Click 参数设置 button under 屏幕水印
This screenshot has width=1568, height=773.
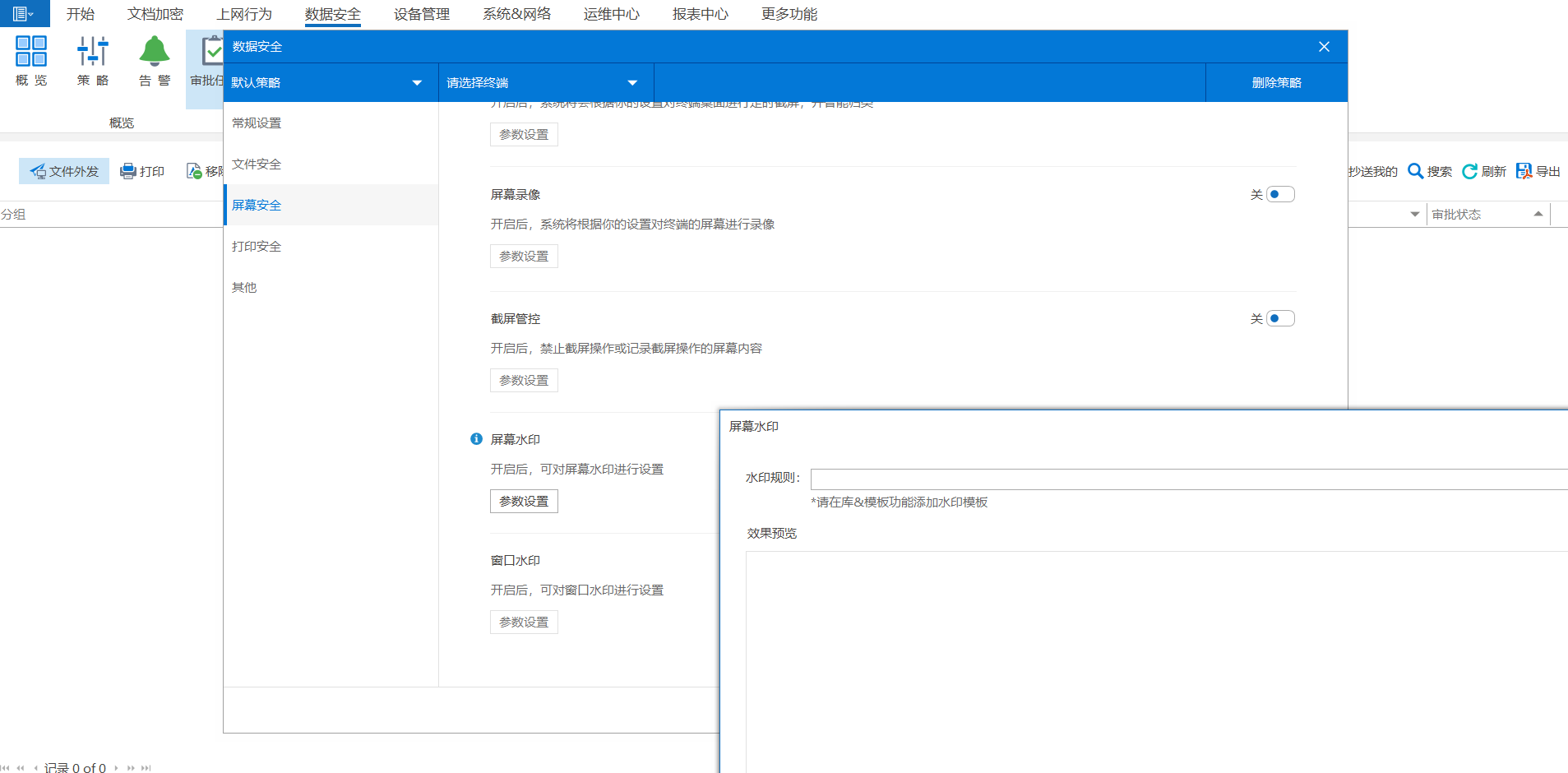[524, 502]
